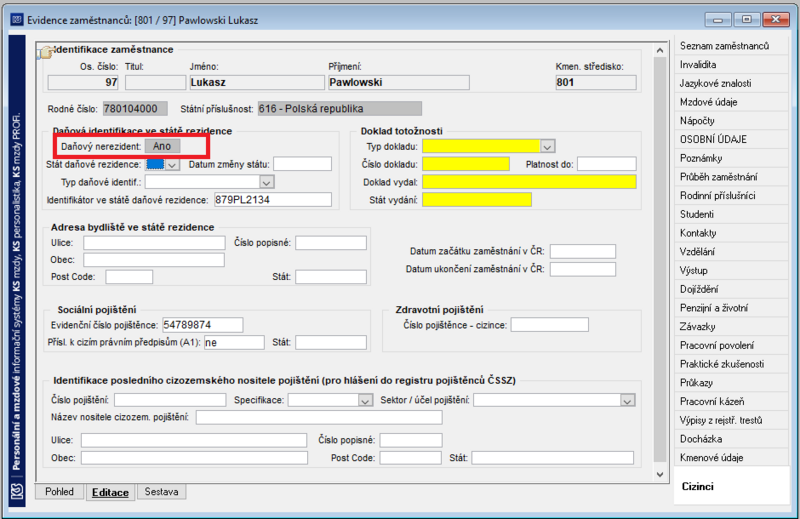Select Kontakty in the side menu
This screenshot has height=519, width=800.
[731, 233]
